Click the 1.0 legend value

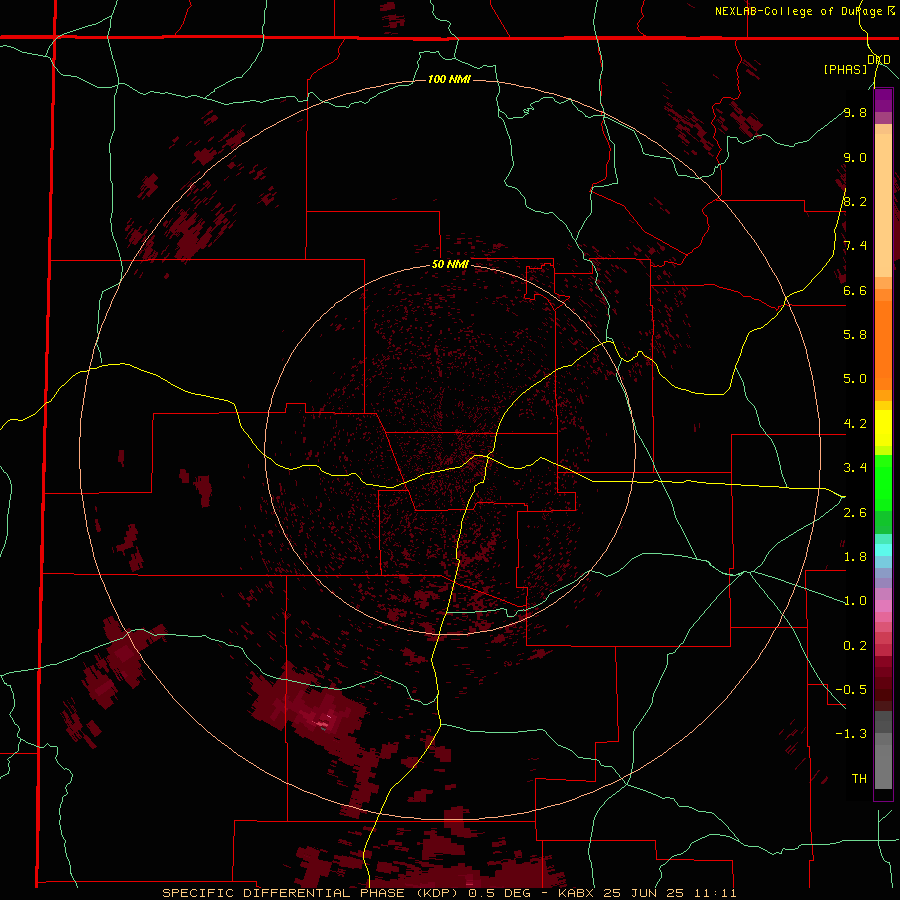pyautogui.click(x=855, y=601)
